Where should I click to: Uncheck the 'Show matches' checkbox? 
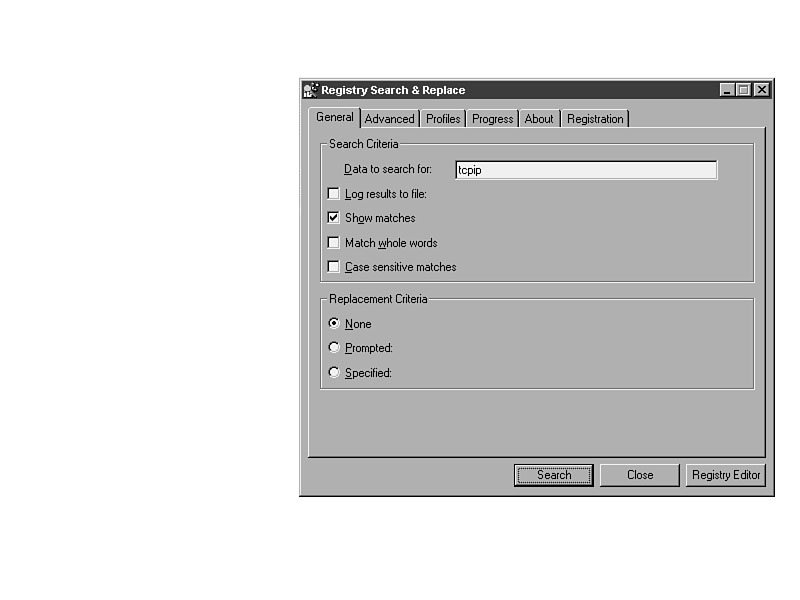click(x=334, y=218)
